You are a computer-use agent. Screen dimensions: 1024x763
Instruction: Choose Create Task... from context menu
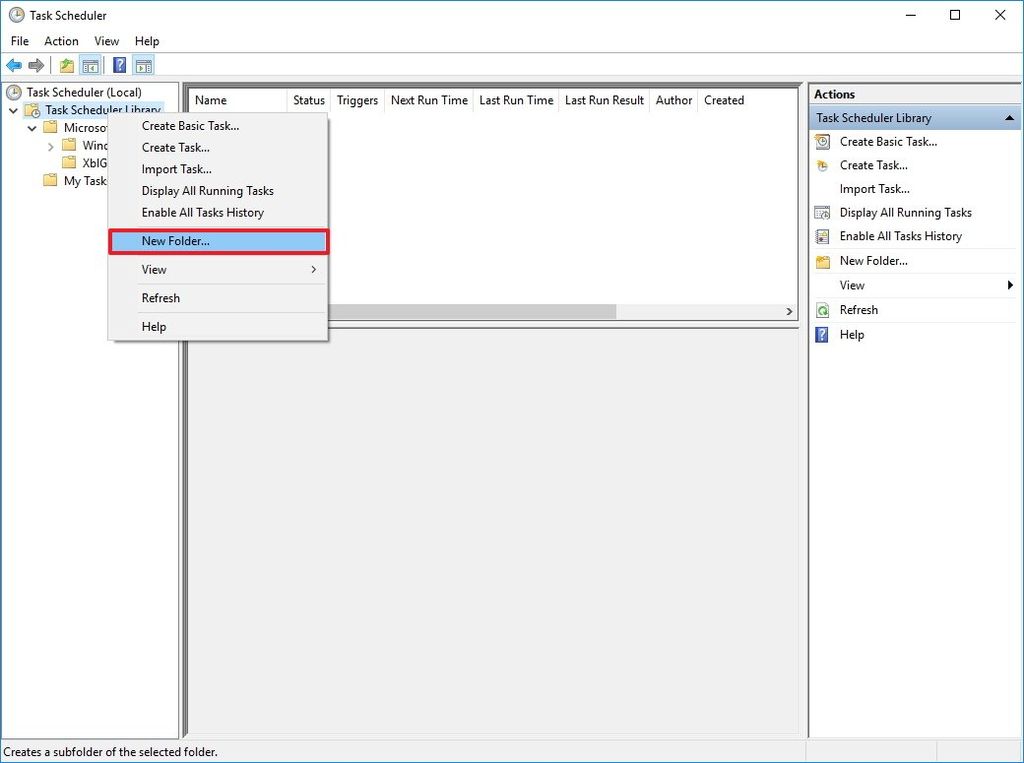219,148
